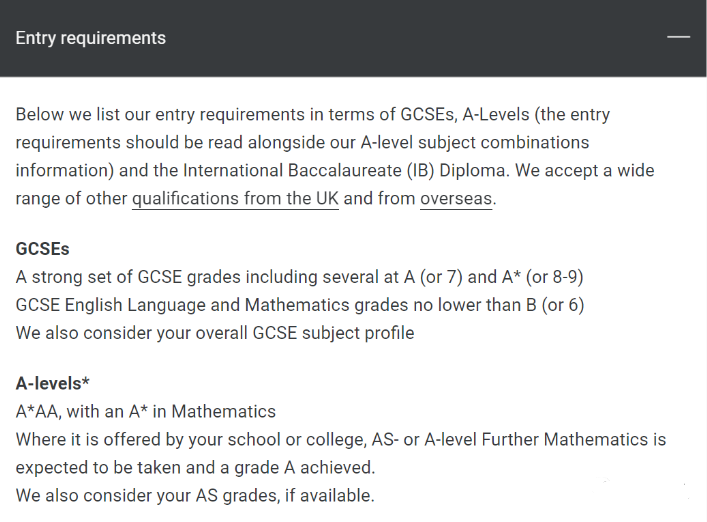Click the words 'range of other' before the links
The width and height of the screenshot is (707, 522).
(x=72, y=199)
